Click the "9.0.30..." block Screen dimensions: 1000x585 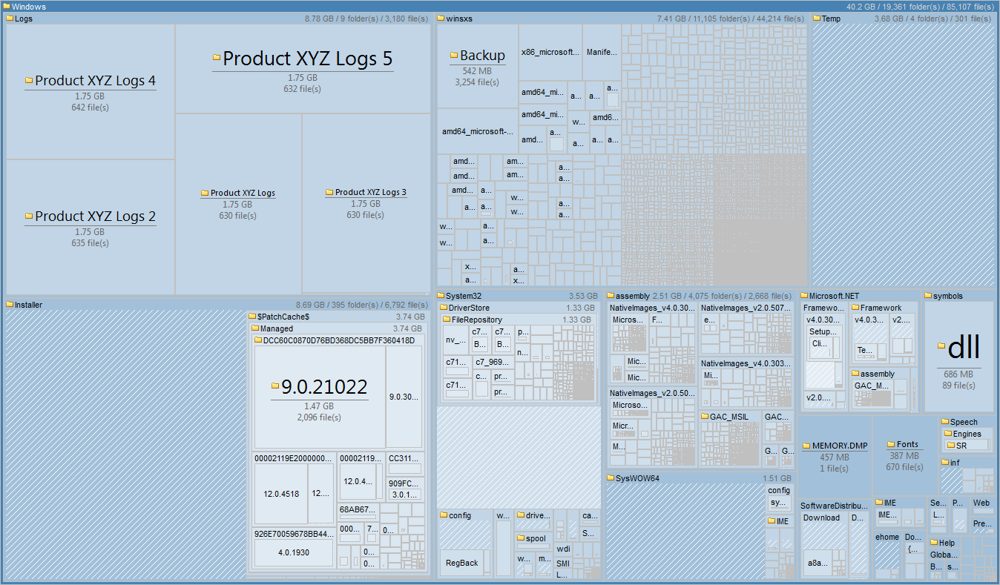pyautogui.click(x=404, y=397)
